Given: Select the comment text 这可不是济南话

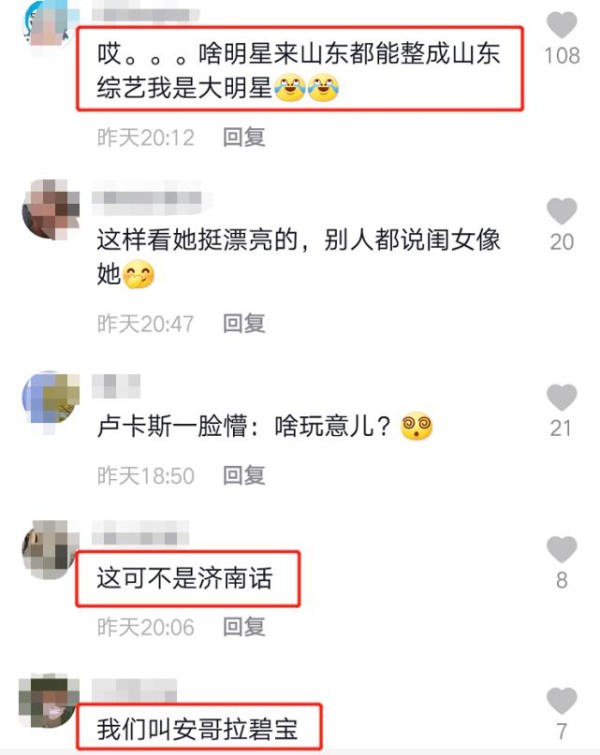Looking at the screenshot, I should click(185, 578).
